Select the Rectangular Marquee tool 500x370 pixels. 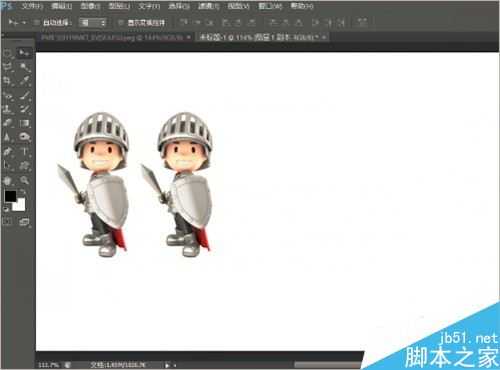[x=7, y=53]
